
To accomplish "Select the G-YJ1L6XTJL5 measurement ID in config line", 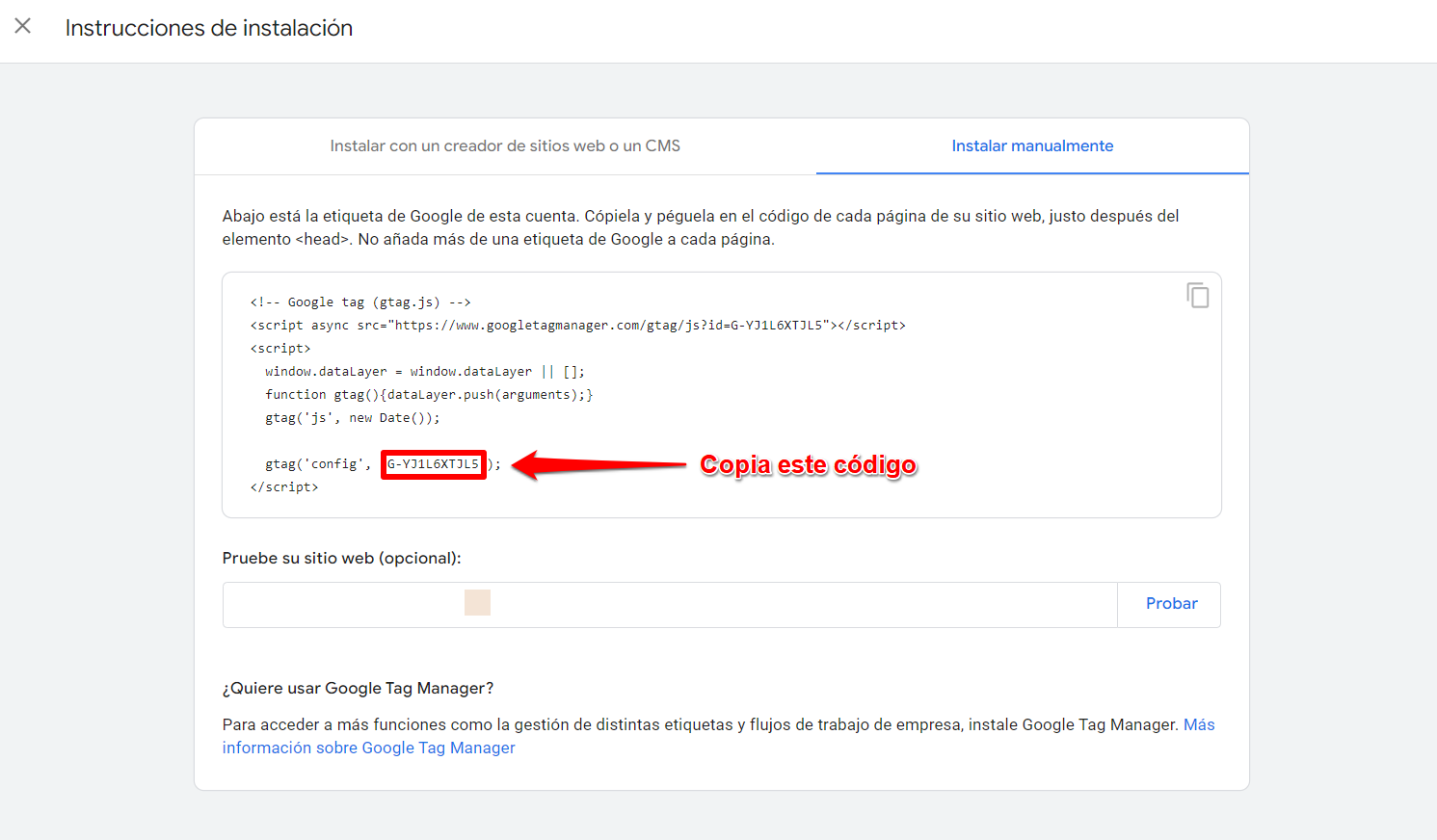I will [433, 464].
